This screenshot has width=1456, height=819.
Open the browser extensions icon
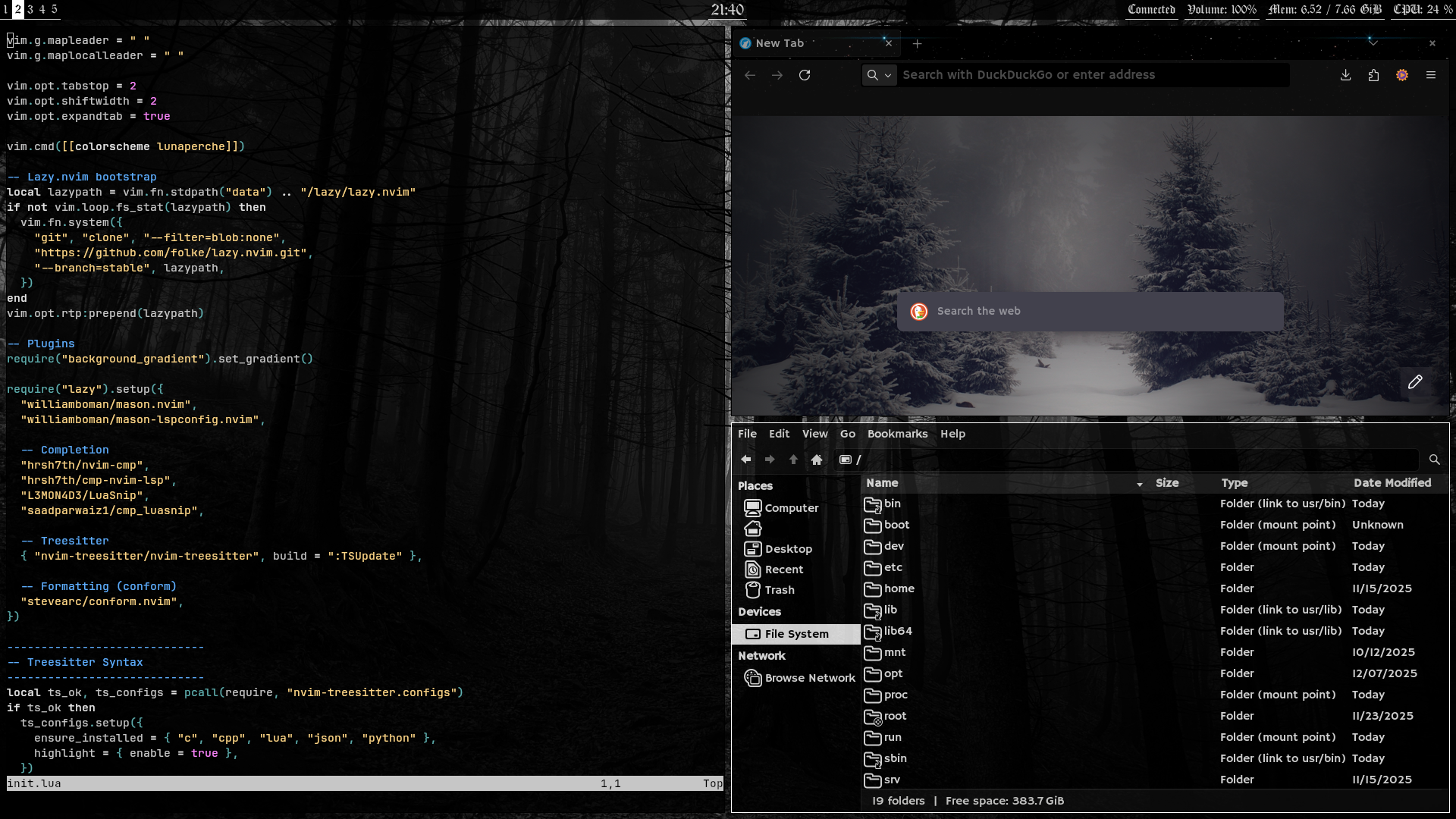click(x=1373, y=75)
